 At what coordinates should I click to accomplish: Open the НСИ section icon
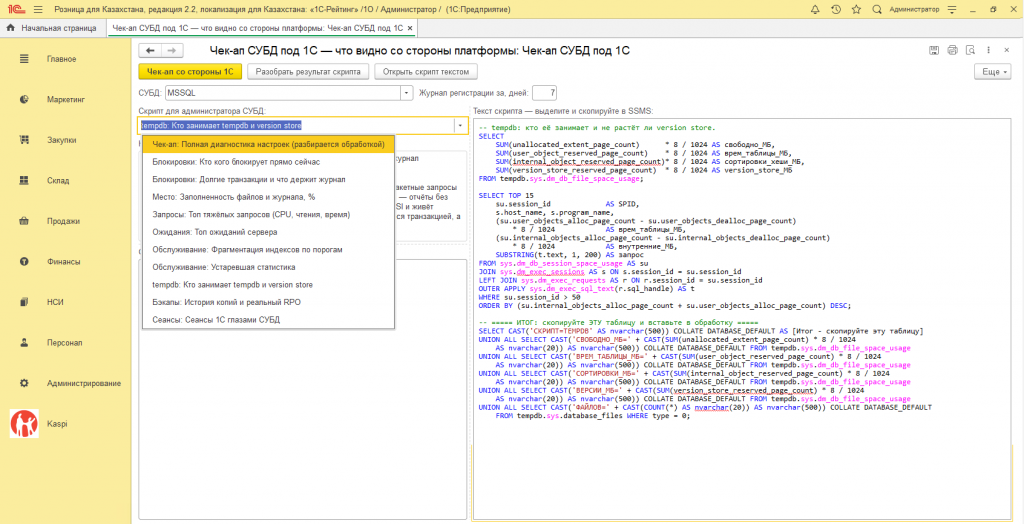pos(24,302)
